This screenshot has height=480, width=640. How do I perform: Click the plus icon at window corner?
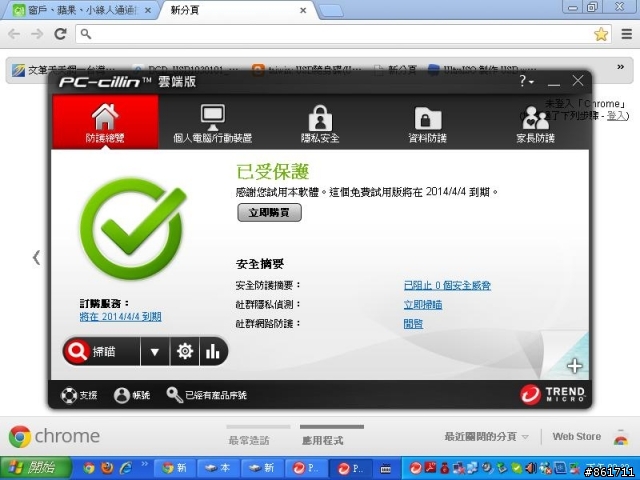coord(574,366)
